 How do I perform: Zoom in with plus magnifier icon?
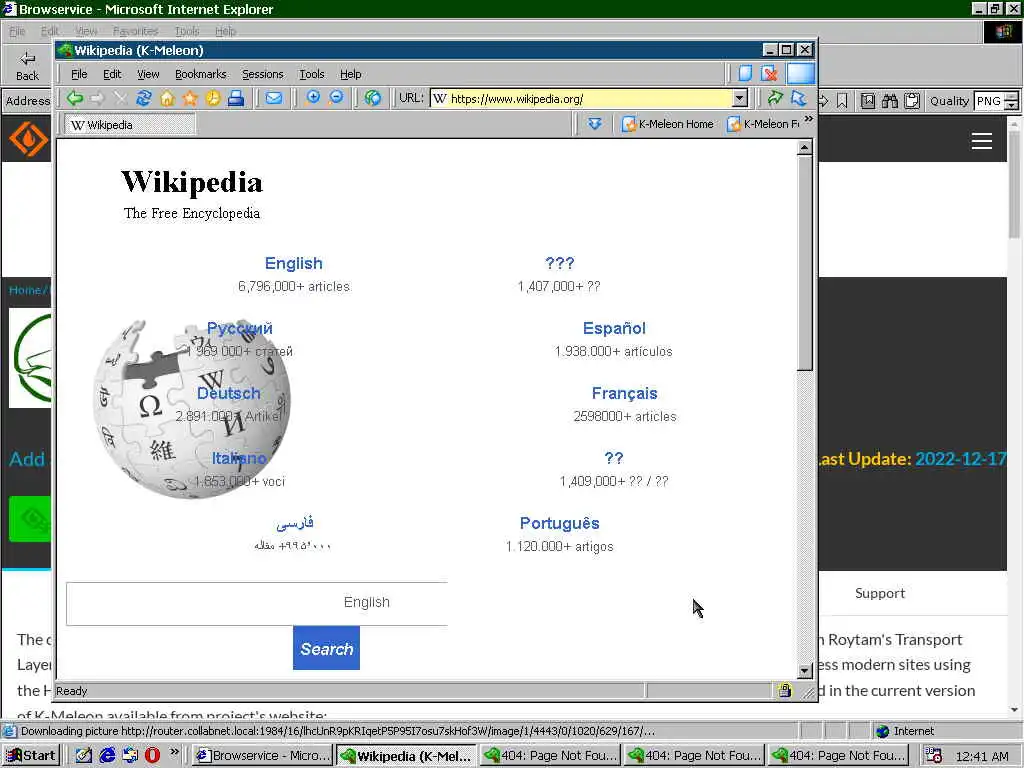coord(313,98)
